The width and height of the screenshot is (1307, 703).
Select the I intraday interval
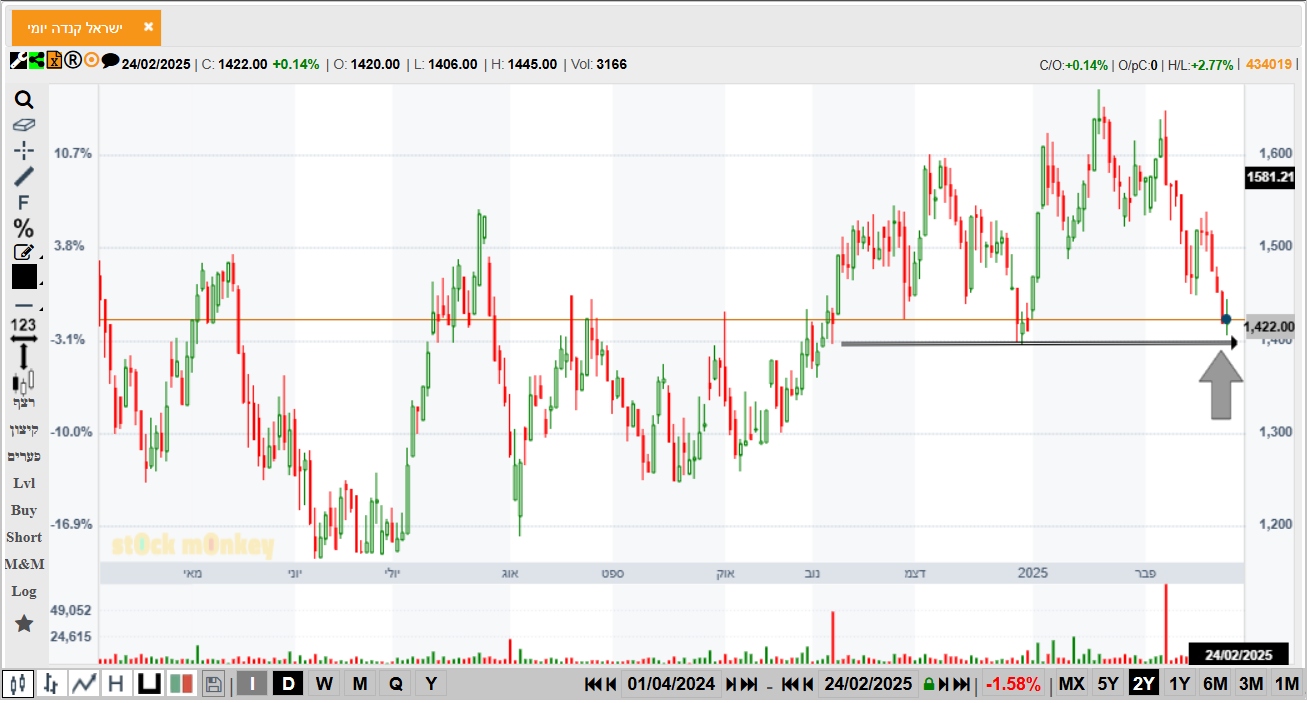[x=252, y=684]
